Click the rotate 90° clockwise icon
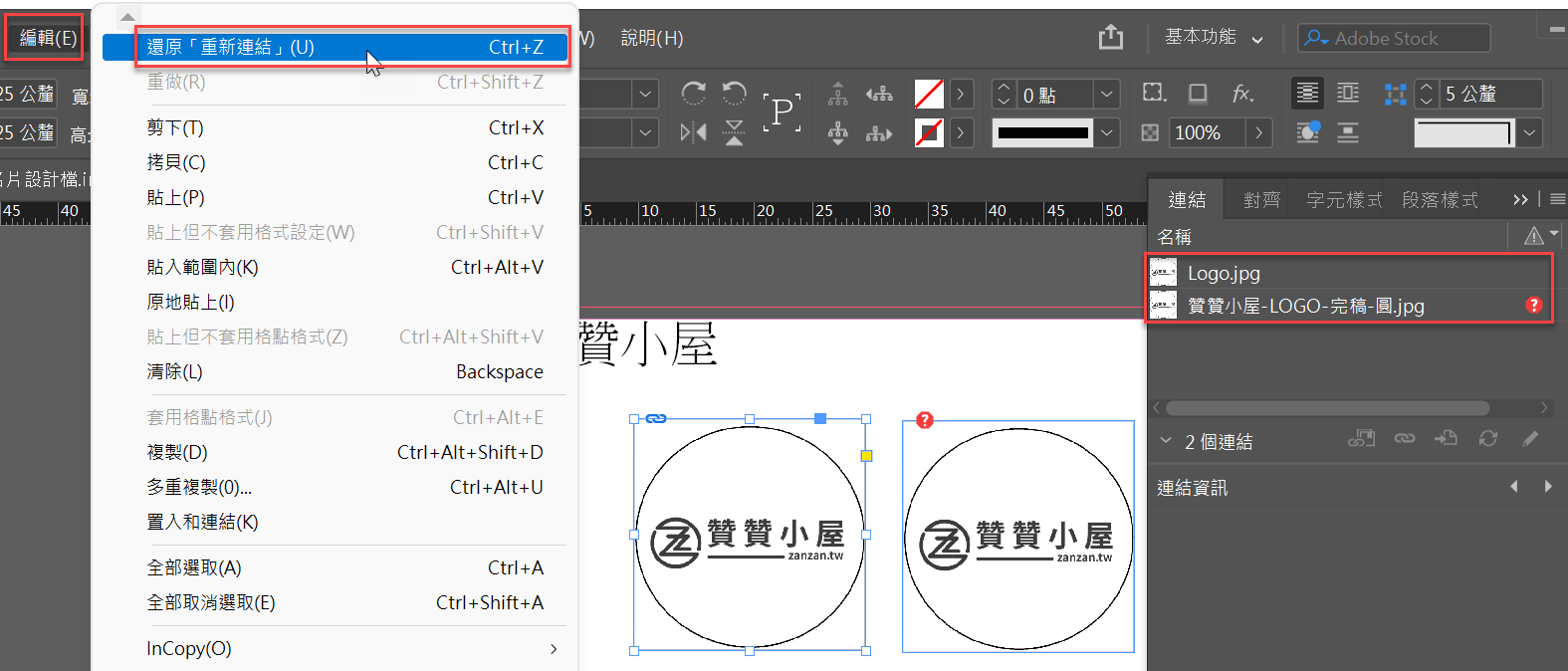The width and height of the screenshot is (1568, 671). (x=694, y=94)
